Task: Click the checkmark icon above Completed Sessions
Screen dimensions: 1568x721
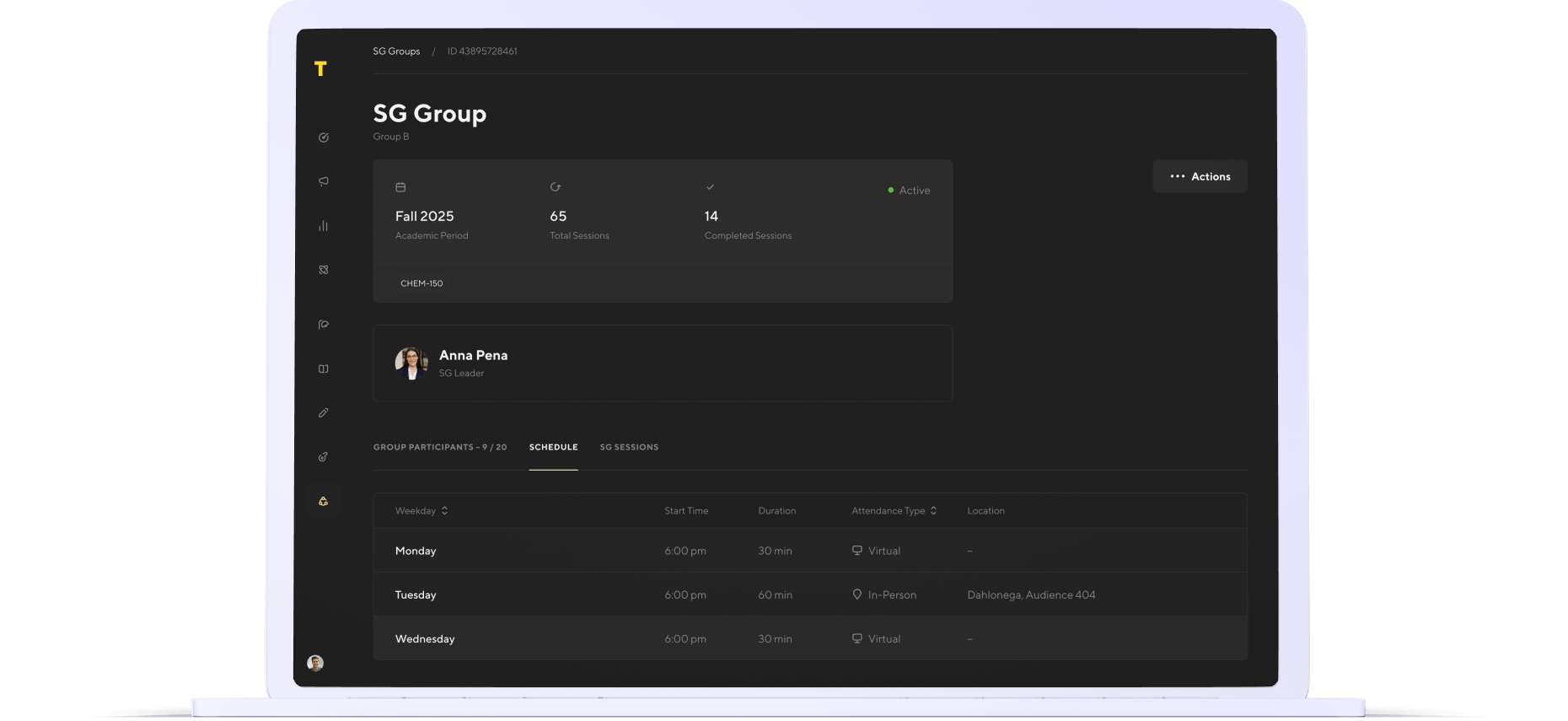Action: tap(710, 187)
